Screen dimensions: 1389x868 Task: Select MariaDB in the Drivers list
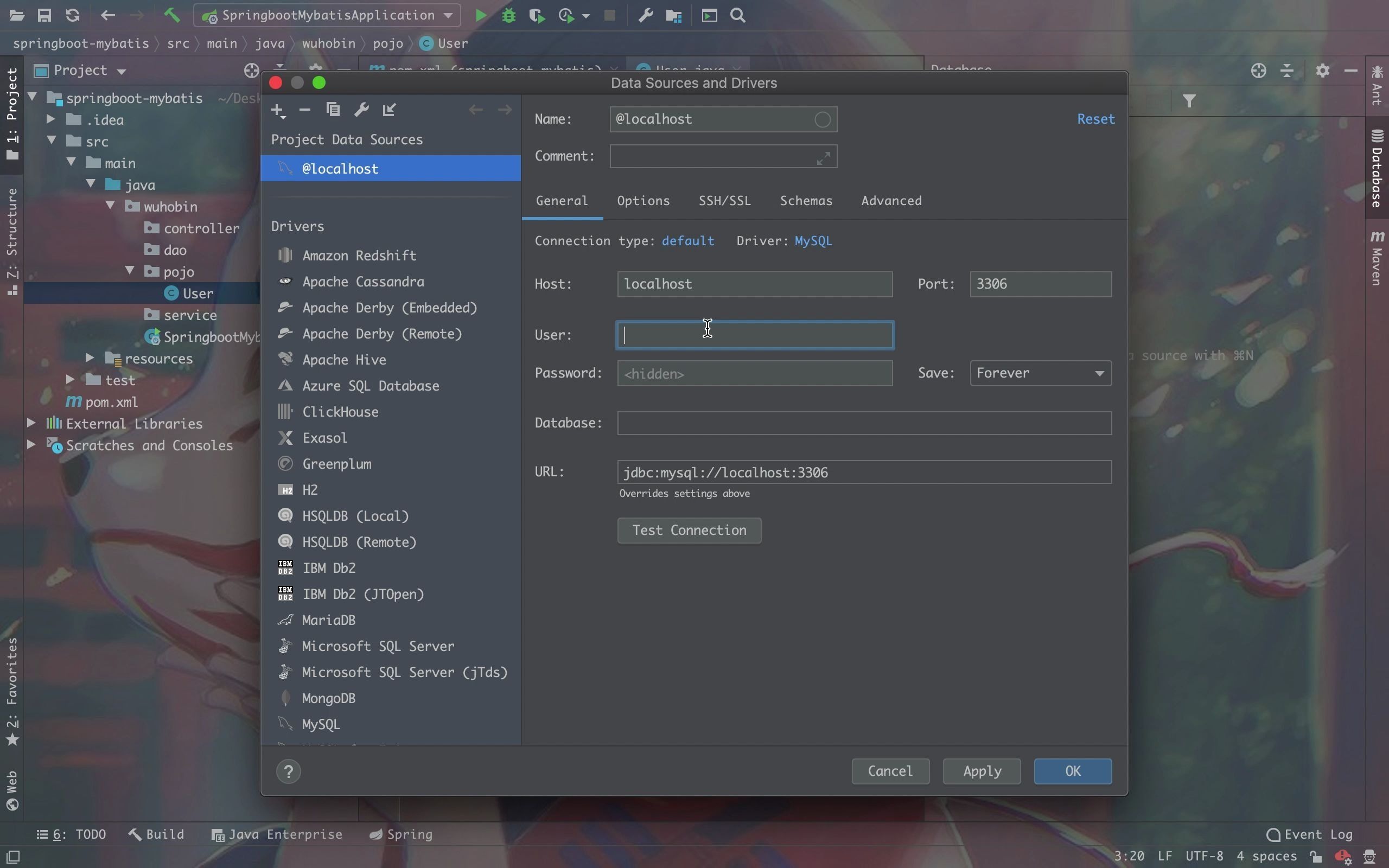tap(328, 620)
